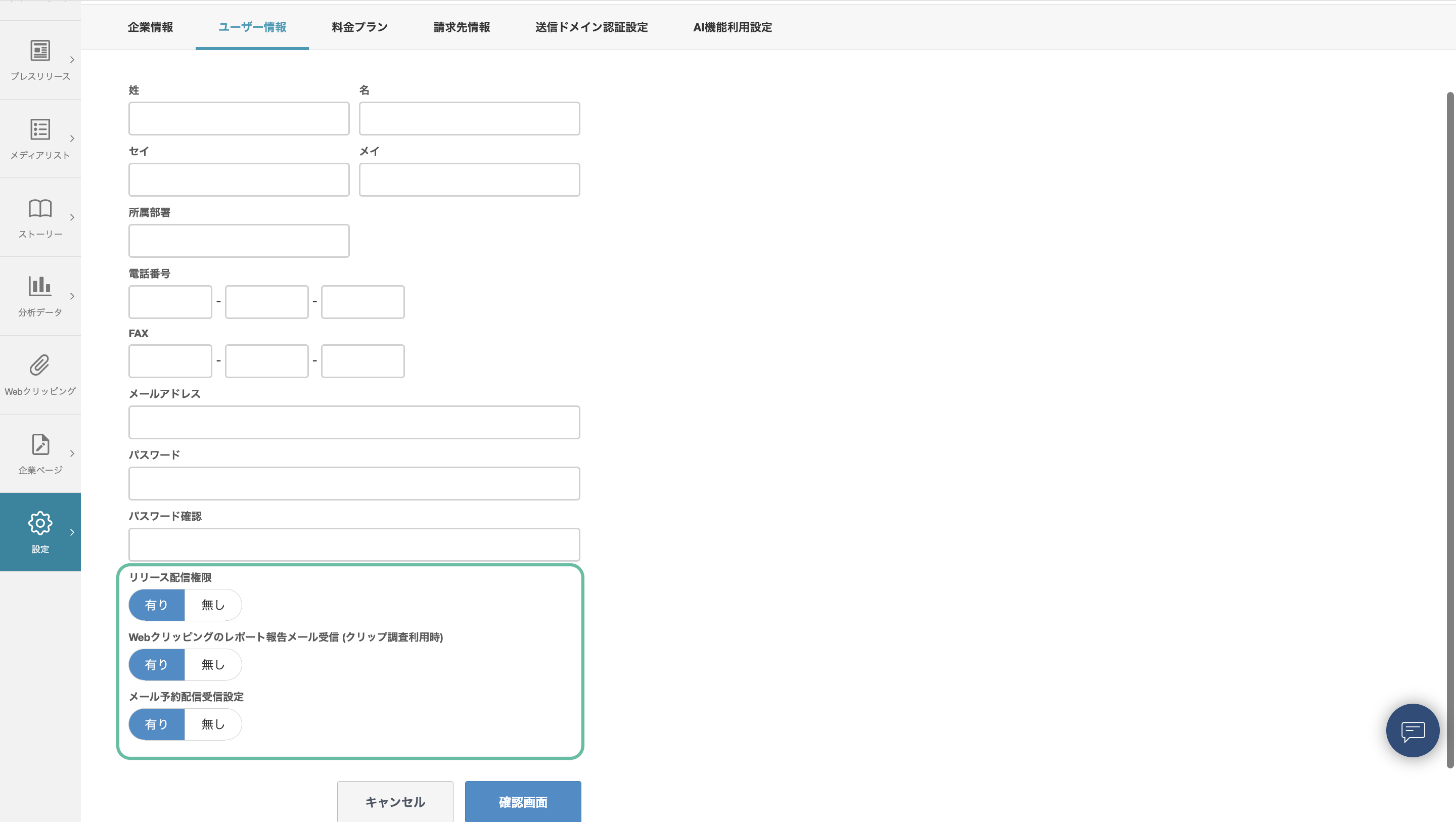
Task: Open the ストーリー book icon
Action: 40,208
